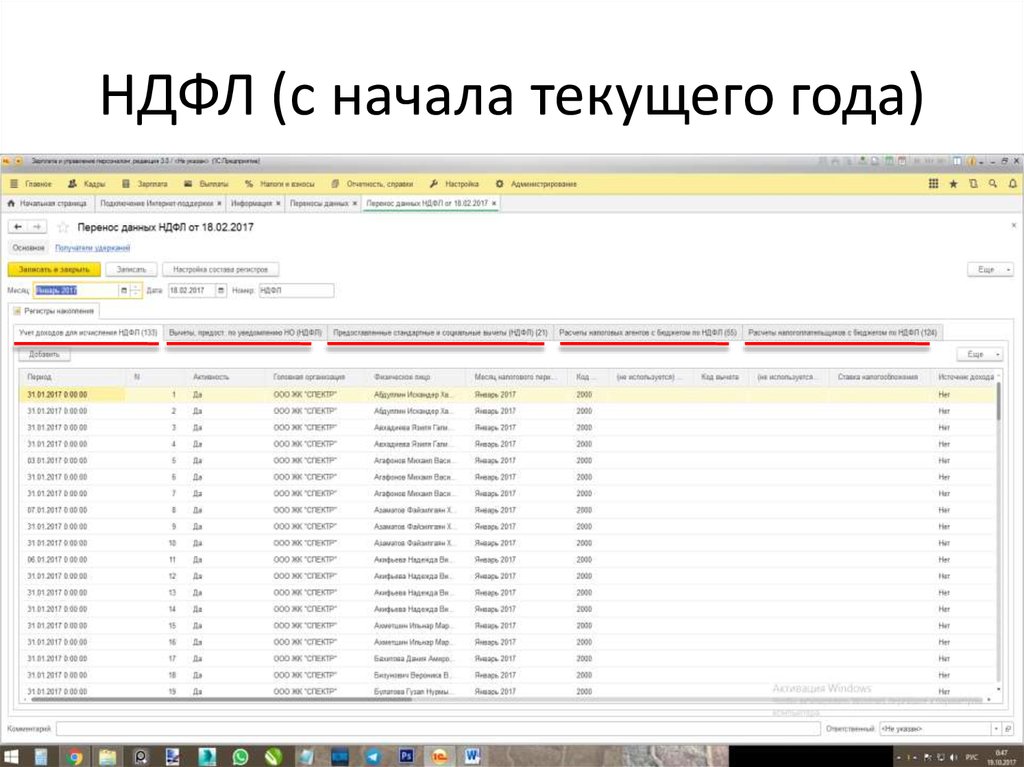This screenshot has height=767, width=1024.
Task: Open the Месяц field dropdown calendar
Action: [123, 289]
